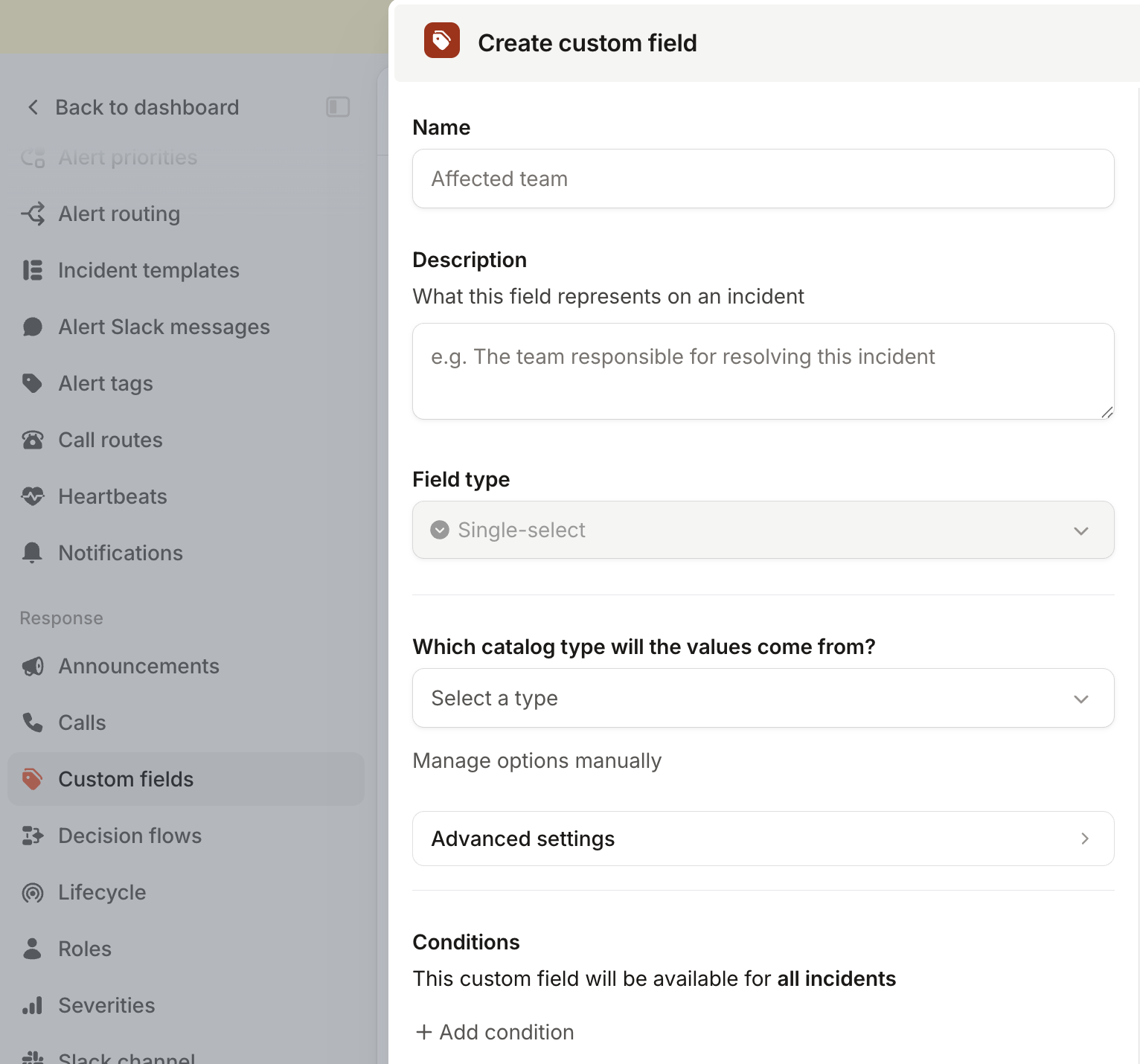Click the "all incidents" bold text
The height and width of the screenshot is (1064, 1140).
click(836, 978)
